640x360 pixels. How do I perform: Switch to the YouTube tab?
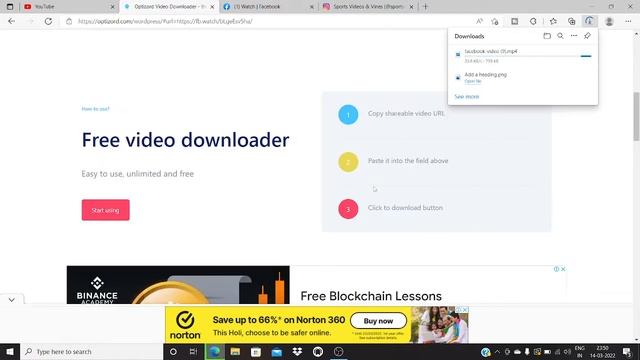click(68, 7)
